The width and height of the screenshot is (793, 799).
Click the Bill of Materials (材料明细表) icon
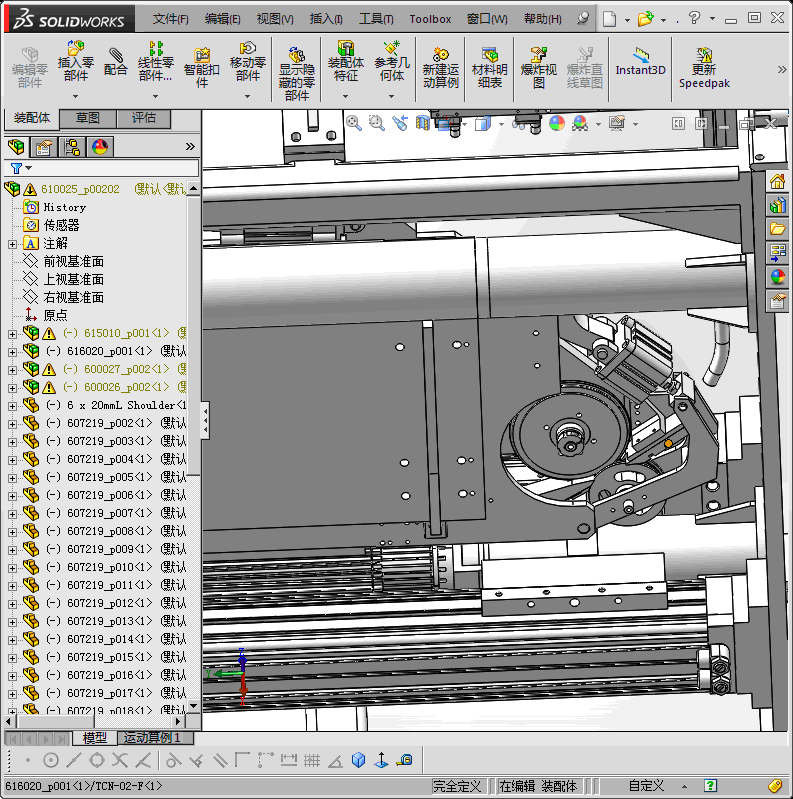pos(489,68)
